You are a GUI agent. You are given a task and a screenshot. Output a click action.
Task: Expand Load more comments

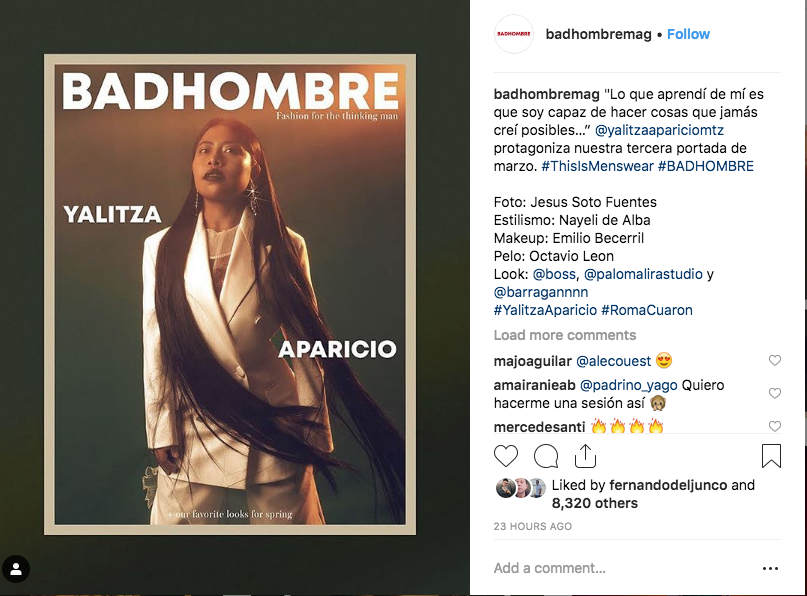pos(565,335)
